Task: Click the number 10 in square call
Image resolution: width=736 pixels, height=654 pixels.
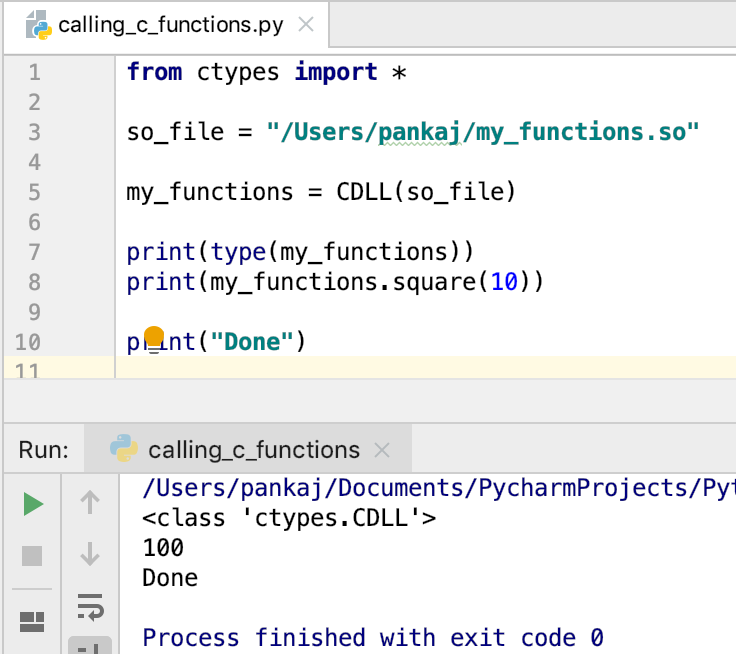Action: [x=504, y=282]
